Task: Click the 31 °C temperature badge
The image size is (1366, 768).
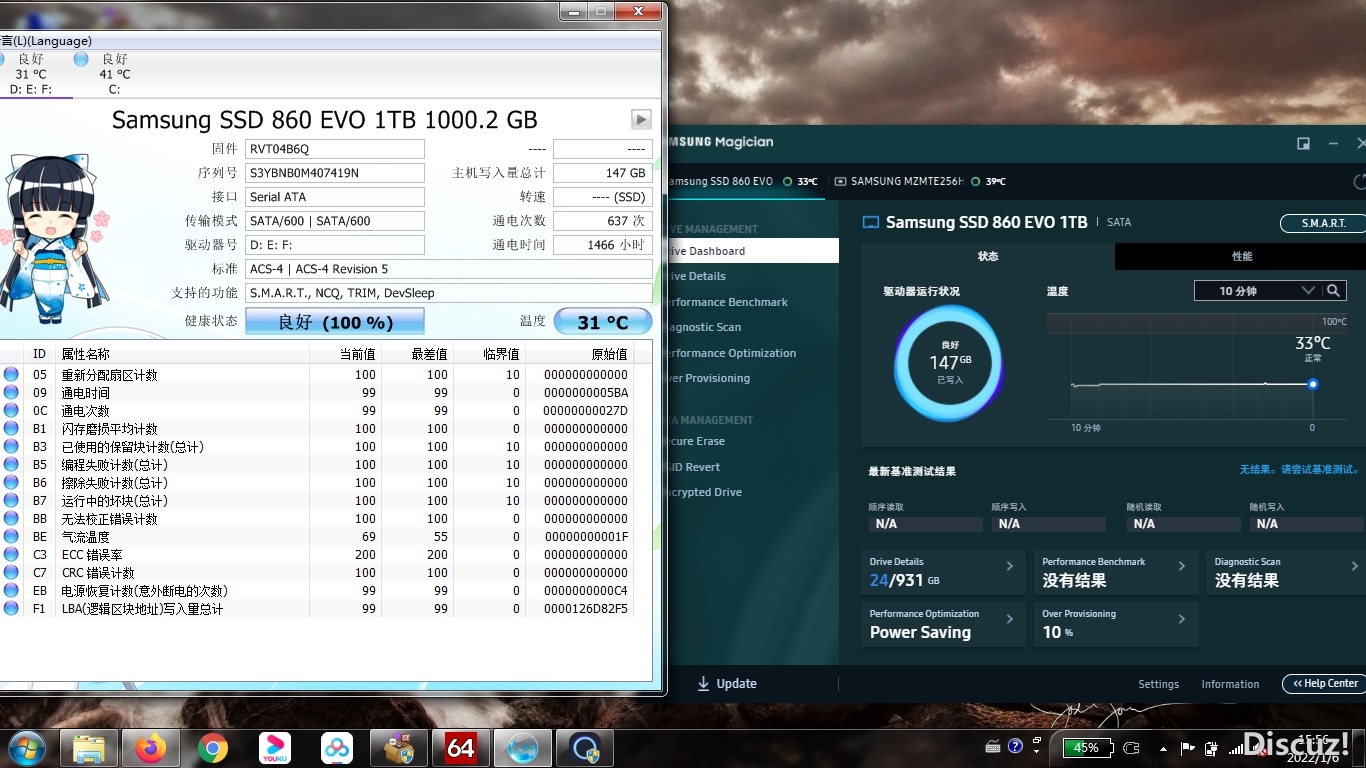Action: coord(602,321)
